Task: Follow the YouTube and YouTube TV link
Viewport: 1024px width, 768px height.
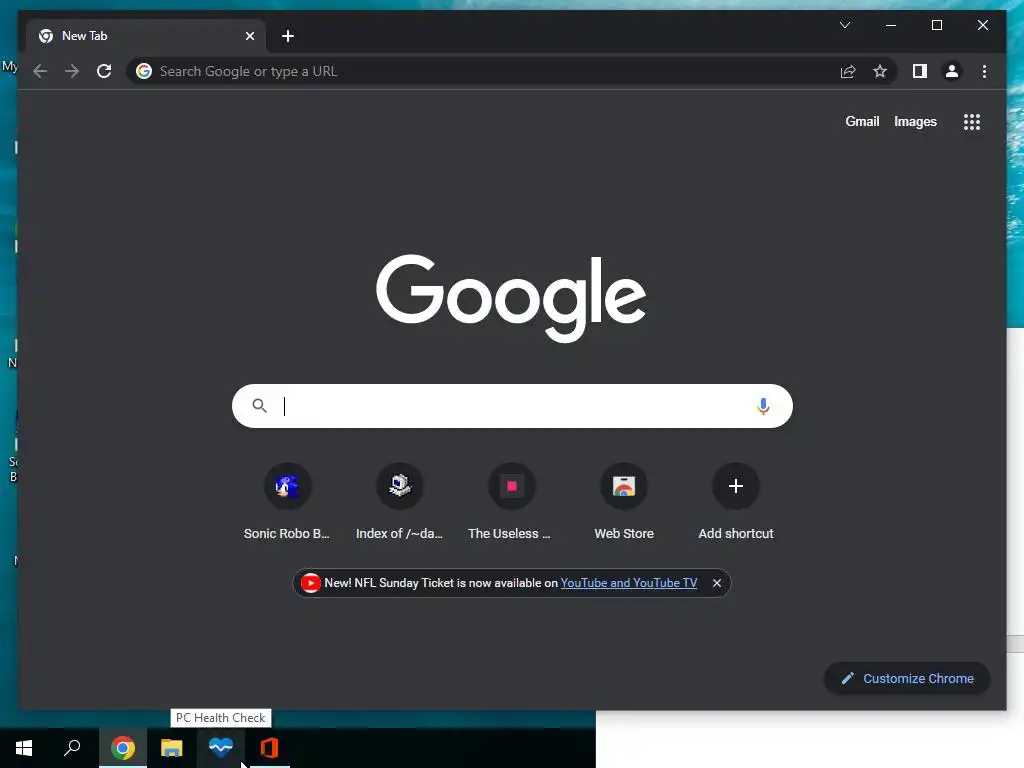Action: coord(629,583)
